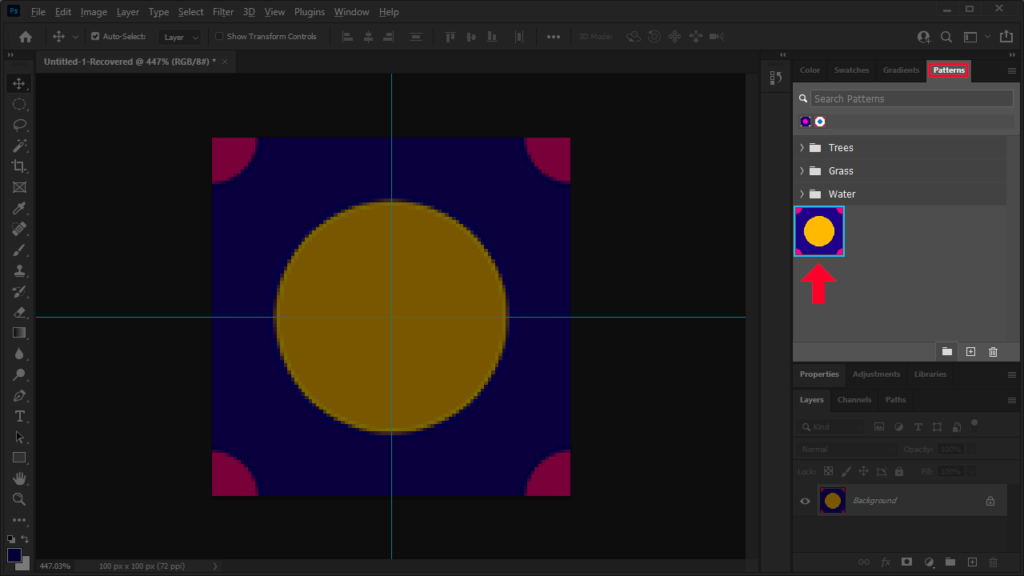Image resolution: width=1024 pixels, height=576 pixels.
Task: Expand the Water pattern group
Action: tap(802, 193)
